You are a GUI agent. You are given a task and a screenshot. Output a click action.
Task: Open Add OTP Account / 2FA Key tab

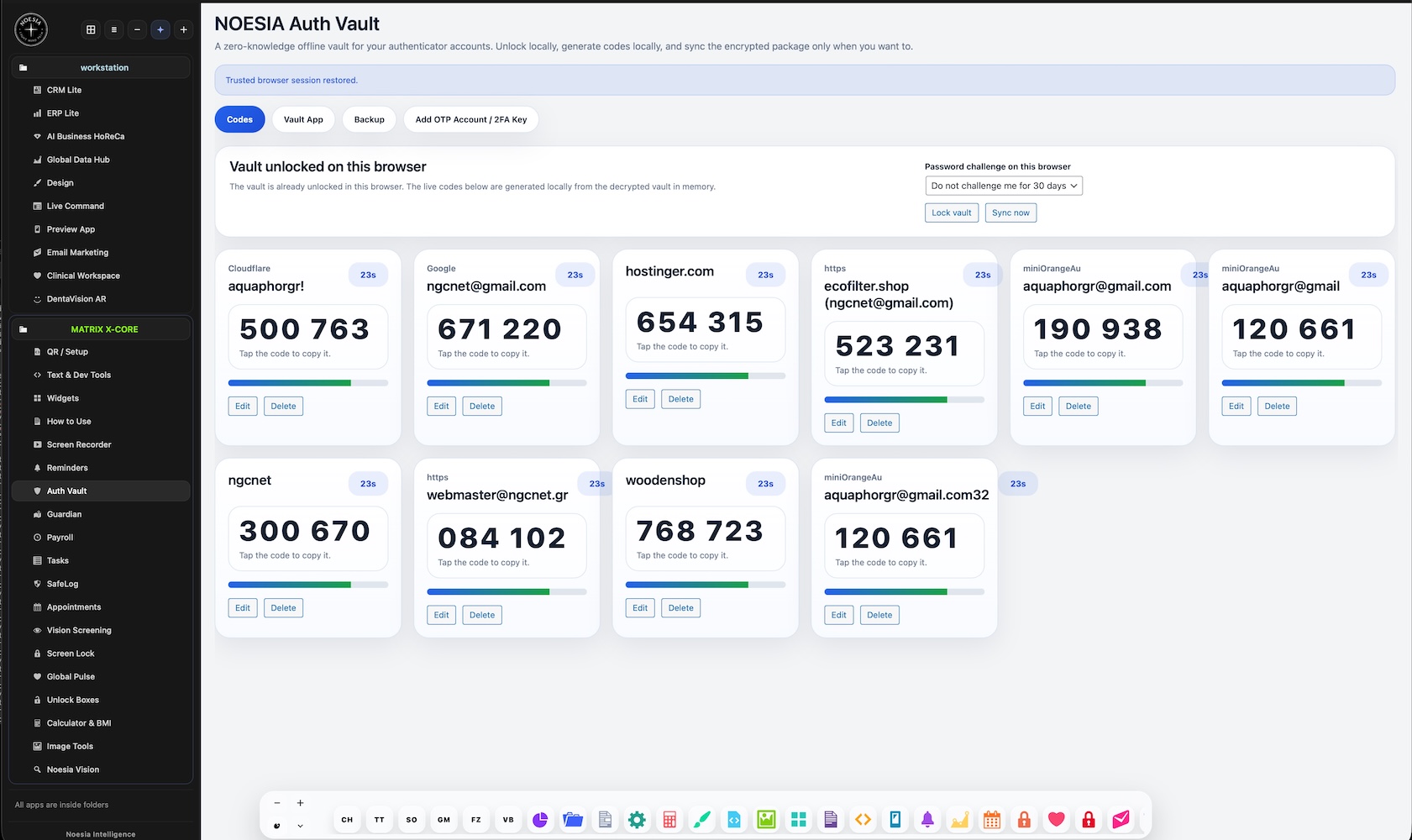tap(471, 119)
